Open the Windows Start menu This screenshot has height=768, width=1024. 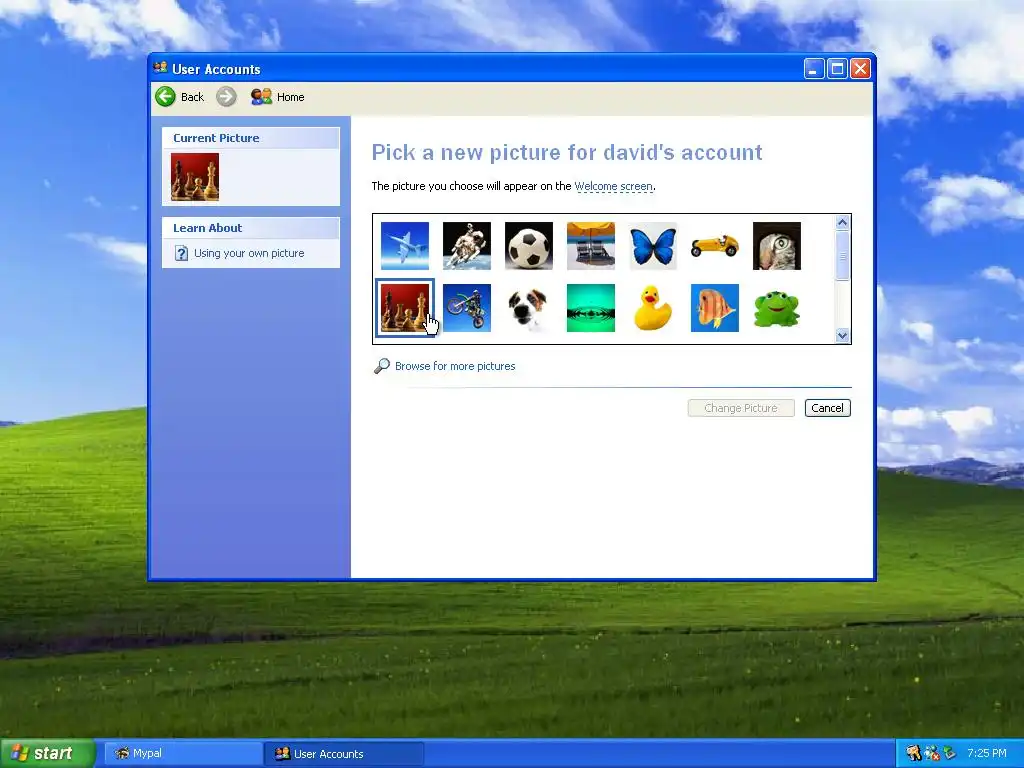[48, 753]
